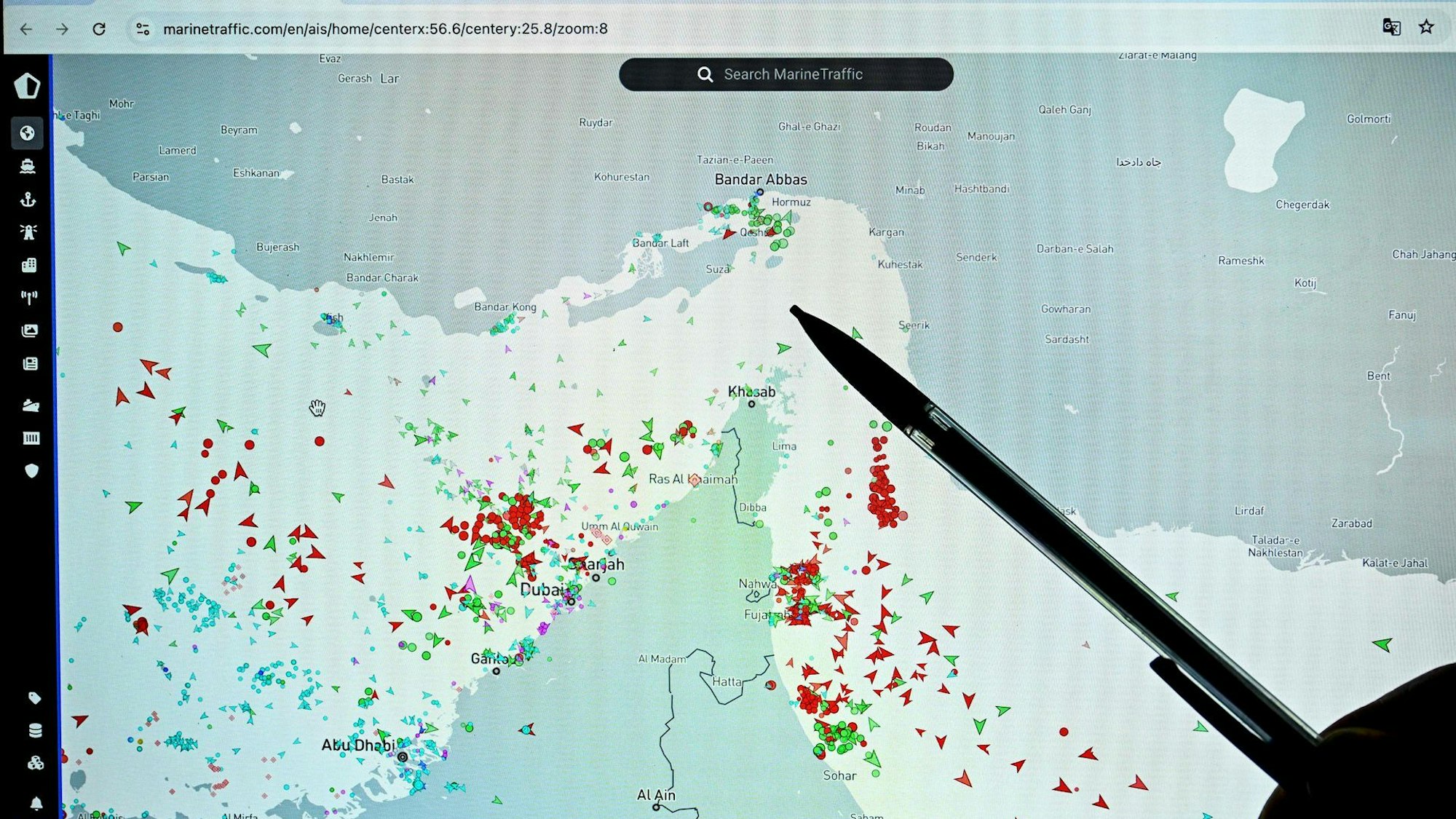Viewport: 1456px width, 819px height.
Task: Open the Vessels ship icon in sidebar
Action: pyautogui.click(x=28, y=167)
